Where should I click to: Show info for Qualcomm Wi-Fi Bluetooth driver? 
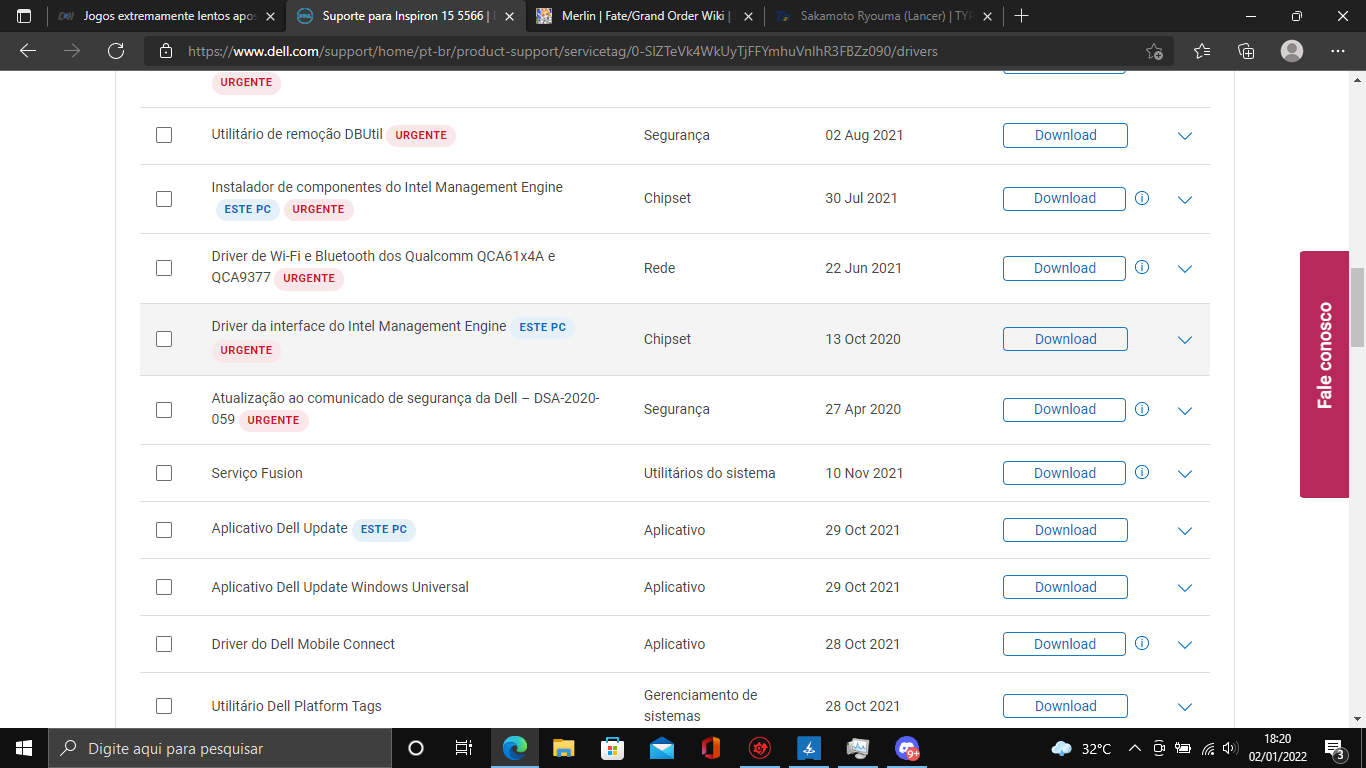coord(1142,268)
